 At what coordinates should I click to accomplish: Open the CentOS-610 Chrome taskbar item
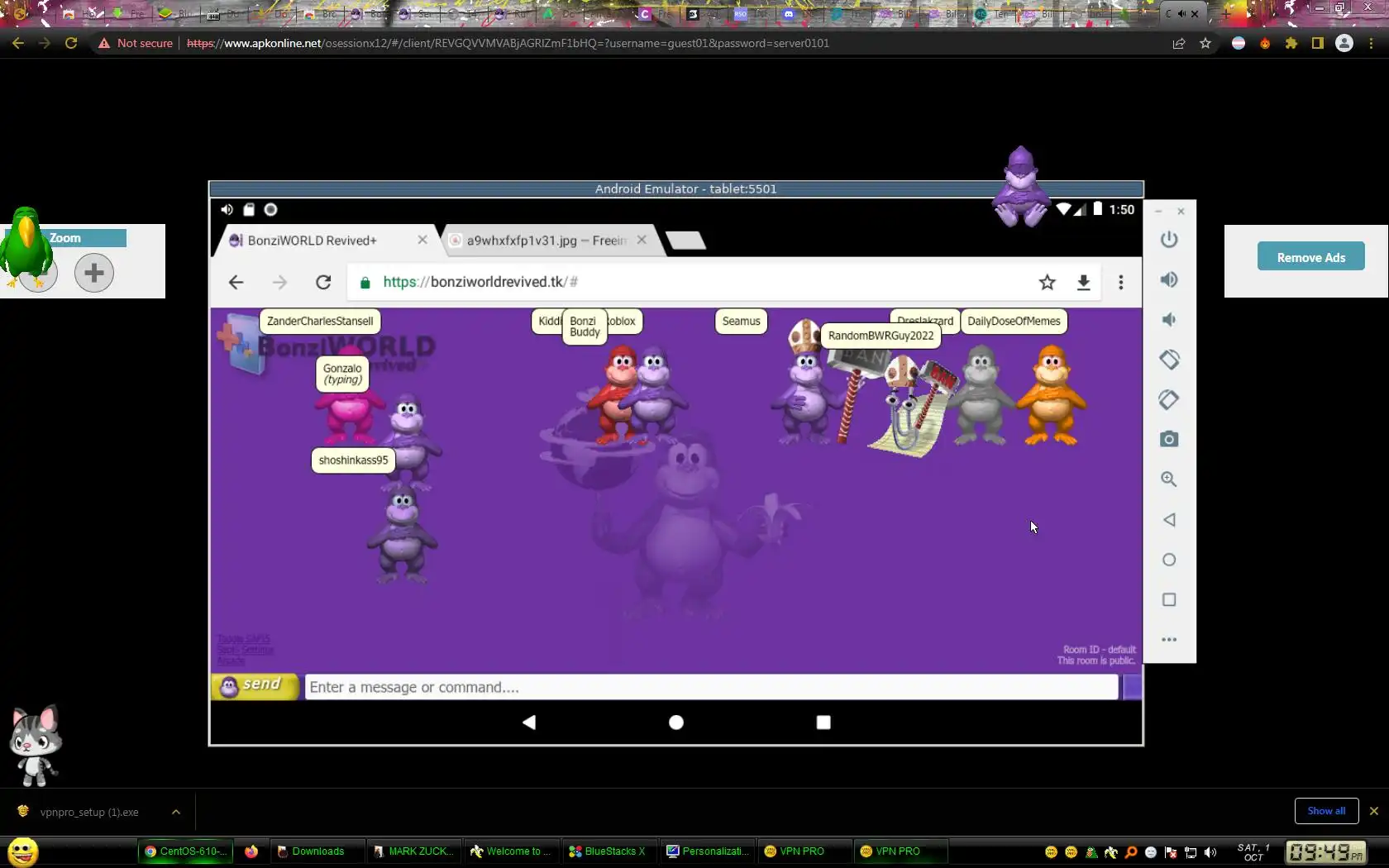click(187, 851)
